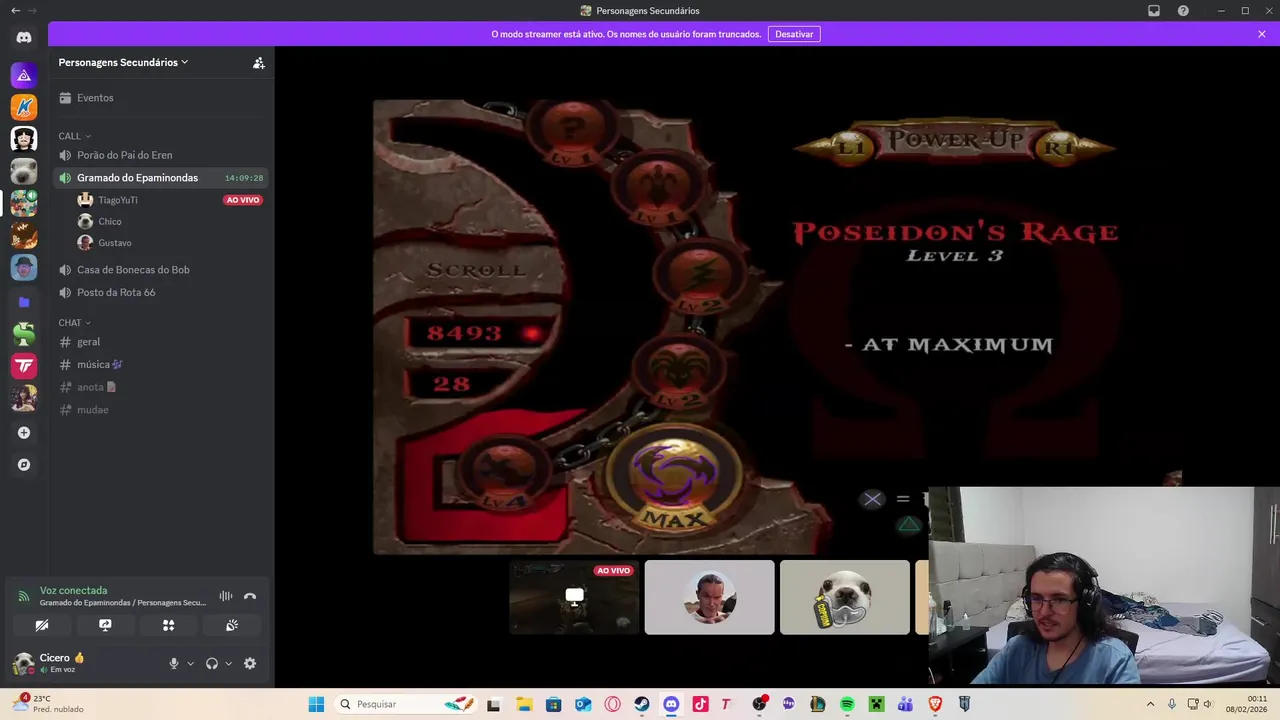Screen dimensions: 1280x720
Task: Join Posto da Rota 66 voice channel
Action: [161, 292]
